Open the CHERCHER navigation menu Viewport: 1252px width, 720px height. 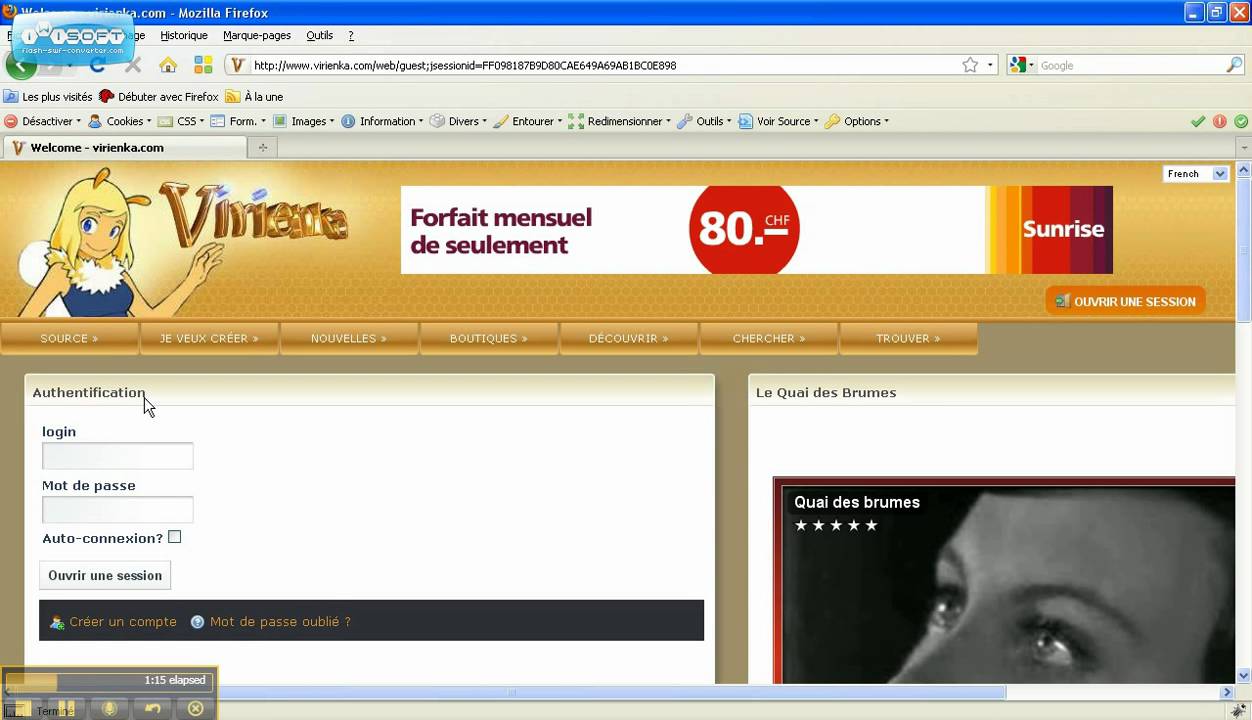click(769, 338)
